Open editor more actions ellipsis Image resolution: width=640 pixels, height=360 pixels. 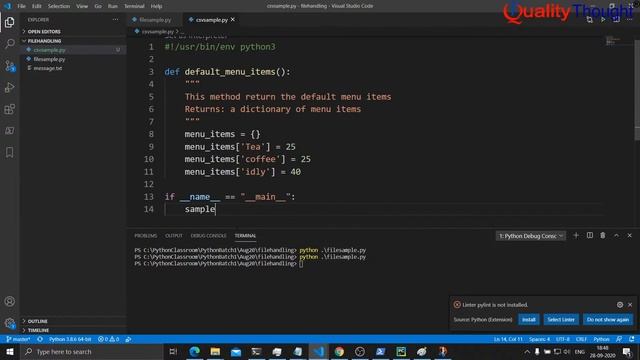coord(630,20)
